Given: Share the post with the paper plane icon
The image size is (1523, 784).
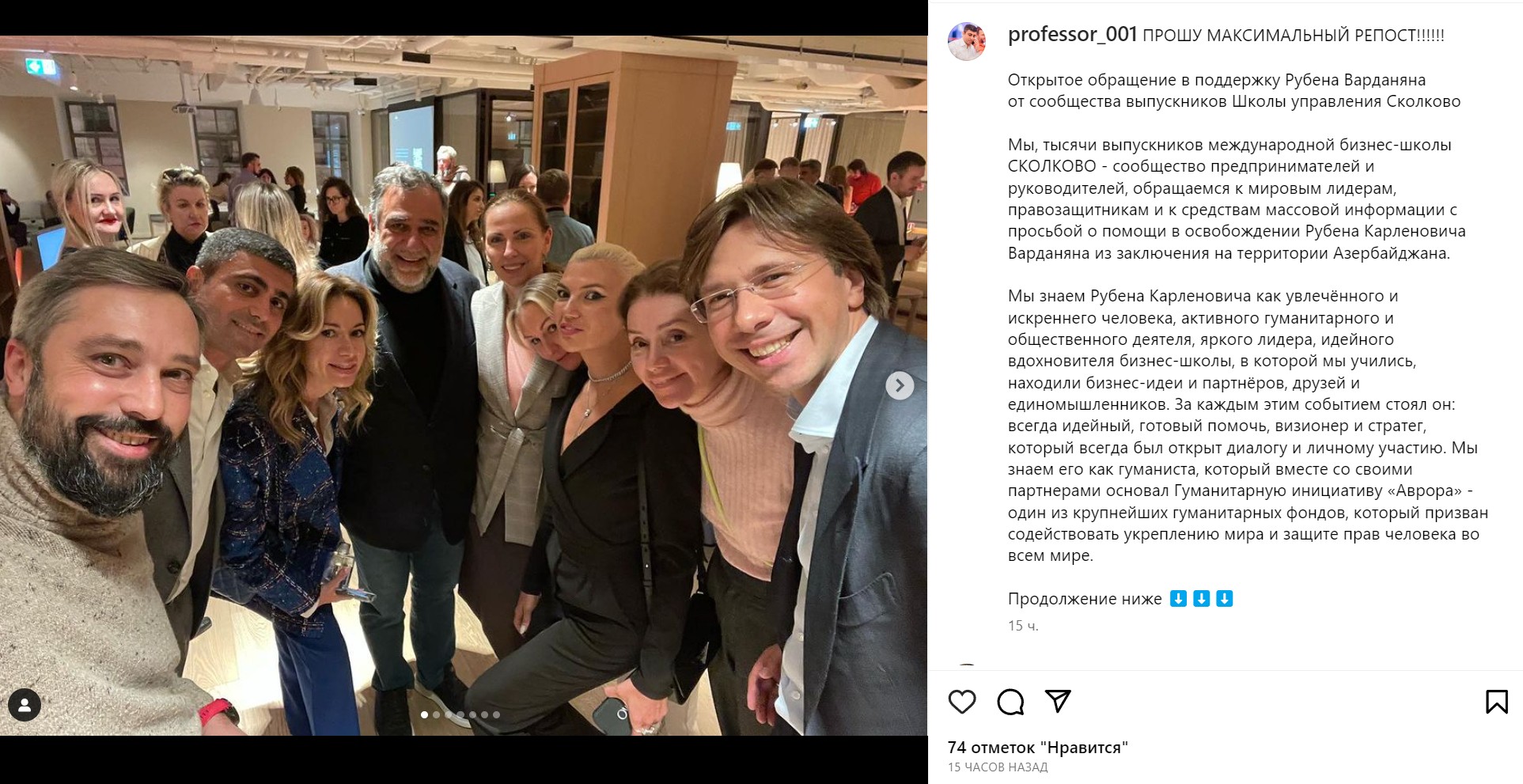Looking at the screenshot, I should pyautogui.click(x=1058, y=701).
